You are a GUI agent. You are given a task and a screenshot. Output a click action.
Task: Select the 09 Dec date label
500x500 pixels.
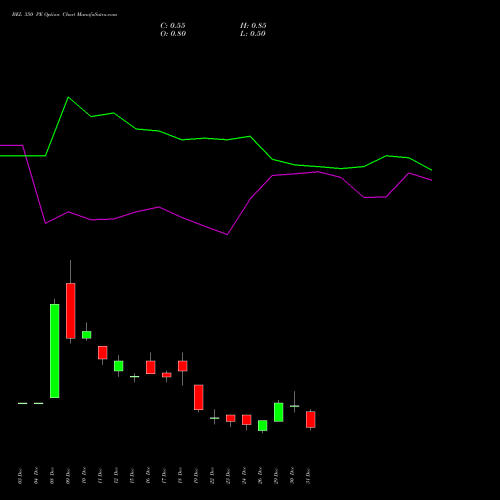point(68,476)
